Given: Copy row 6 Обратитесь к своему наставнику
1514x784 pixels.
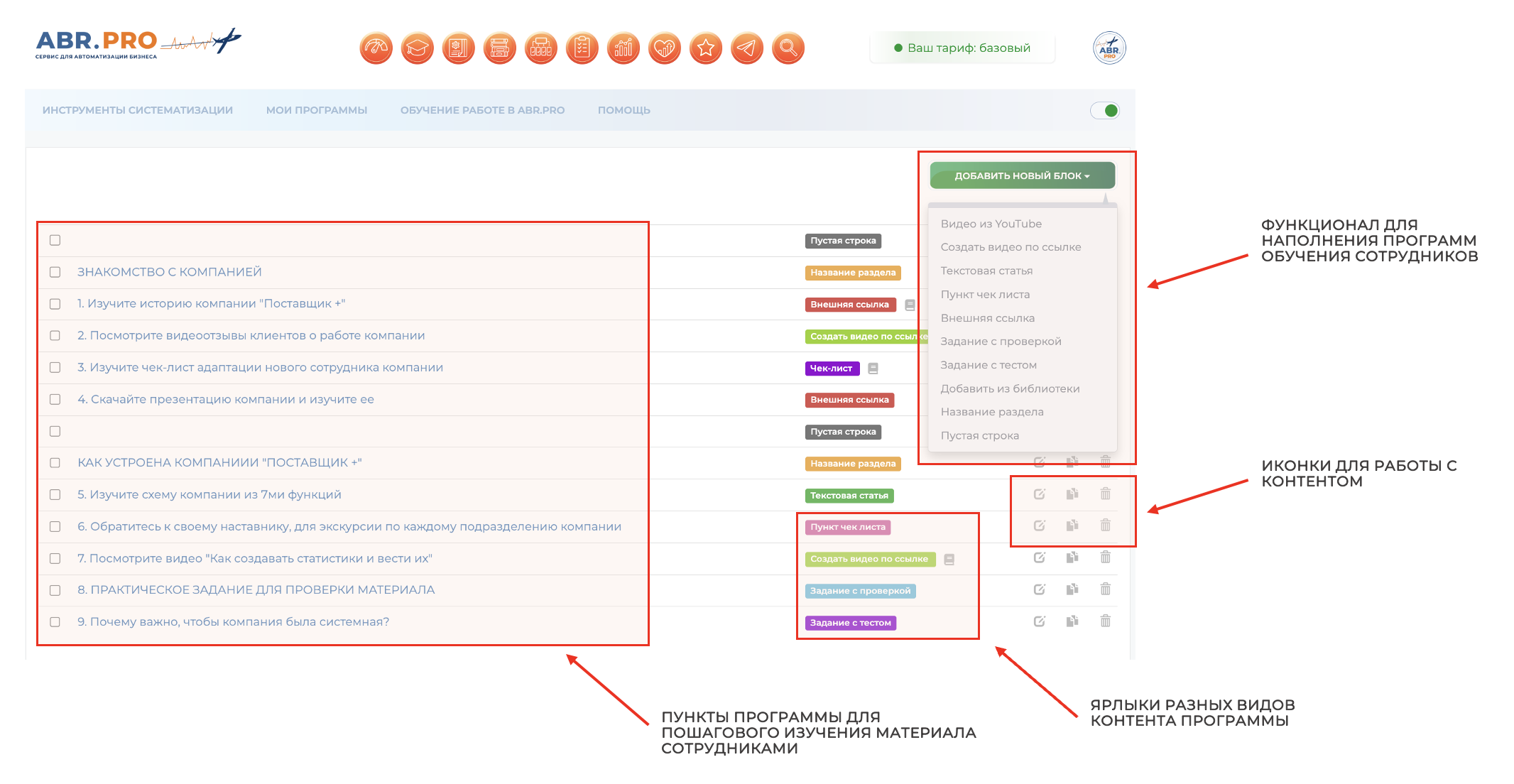Looking at the screenshot, I should click(1072, 526).
